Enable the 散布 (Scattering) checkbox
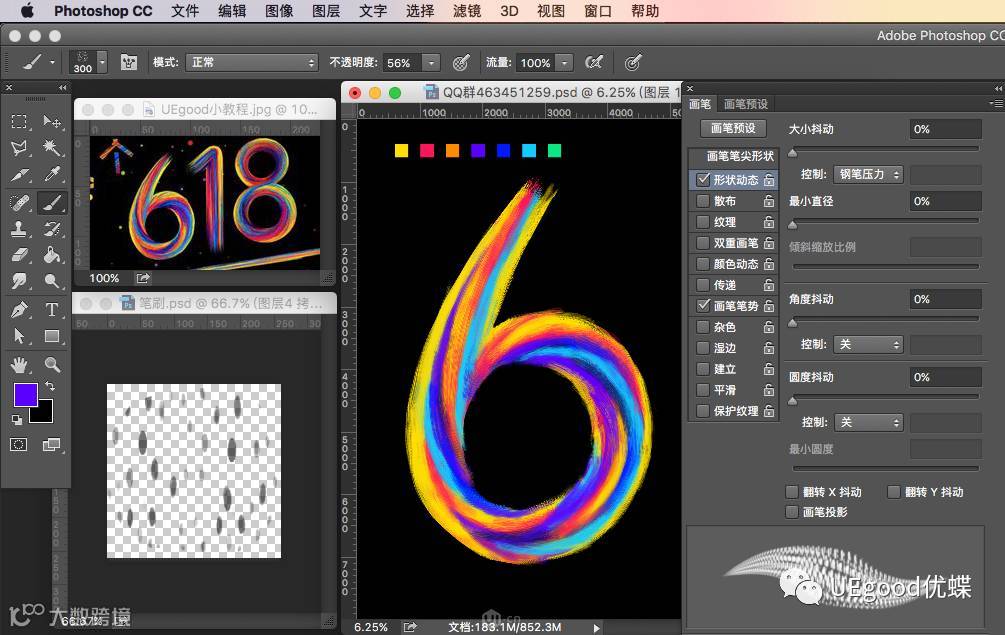This screenshot has width=1005, height=635. (703, 201)
